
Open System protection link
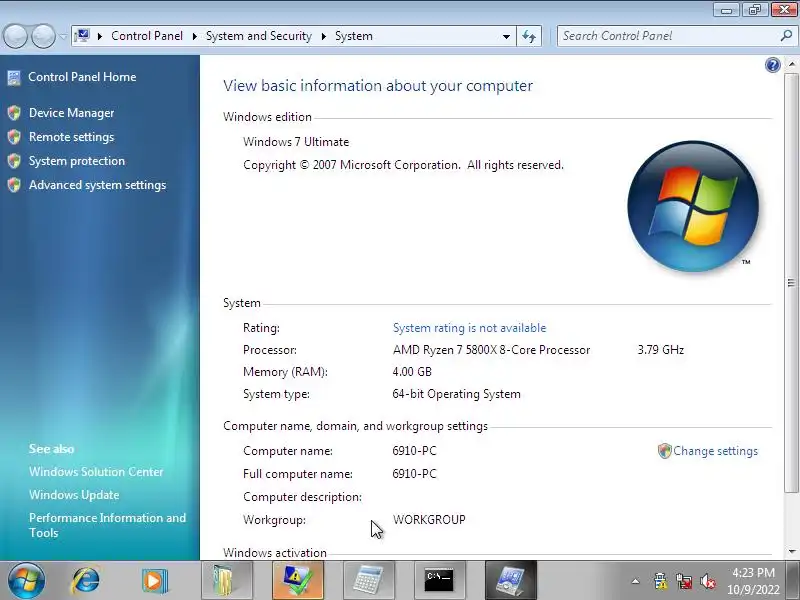pos(77,161)
